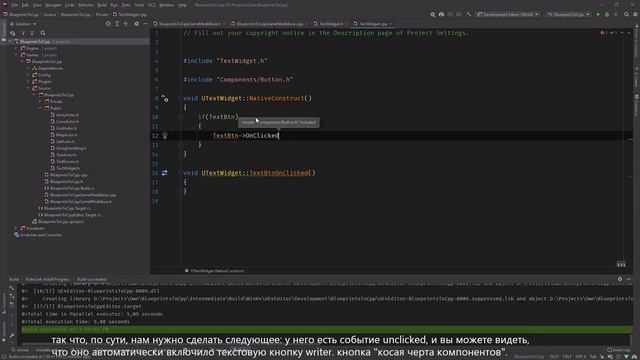The image size is (640, 360).
Task: Open the Navigate menu
Action: 53,5
